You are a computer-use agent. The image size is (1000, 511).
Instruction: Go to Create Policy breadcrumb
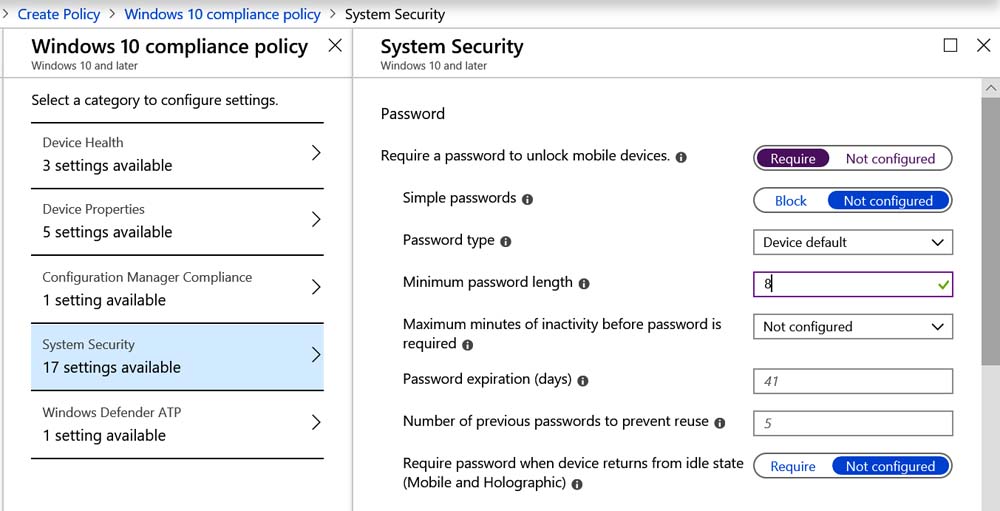click(x=59, y=14)
